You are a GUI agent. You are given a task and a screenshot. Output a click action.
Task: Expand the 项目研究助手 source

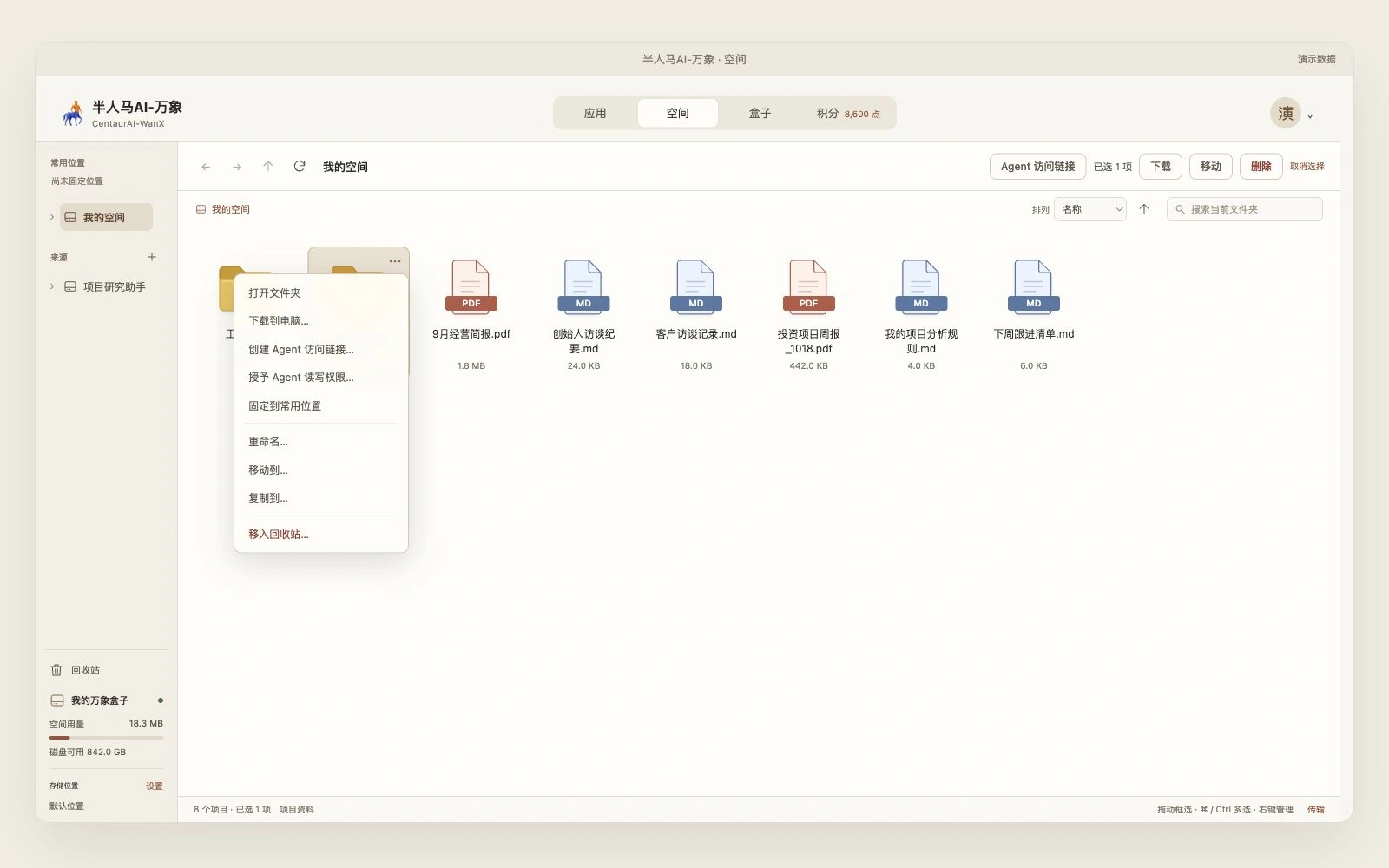pyautogui.click(x=52, y=286)
